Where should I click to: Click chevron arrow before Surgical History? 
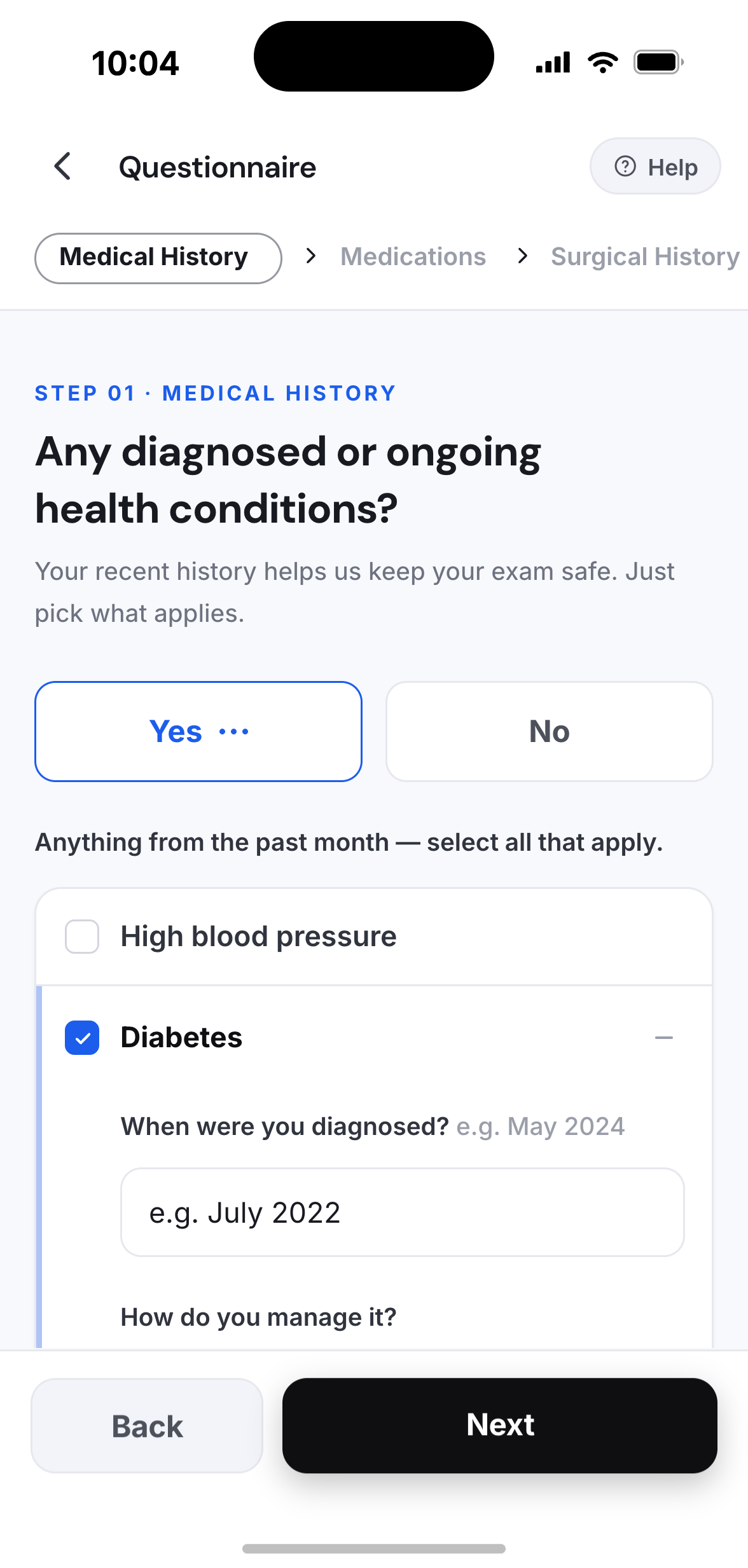523,256
